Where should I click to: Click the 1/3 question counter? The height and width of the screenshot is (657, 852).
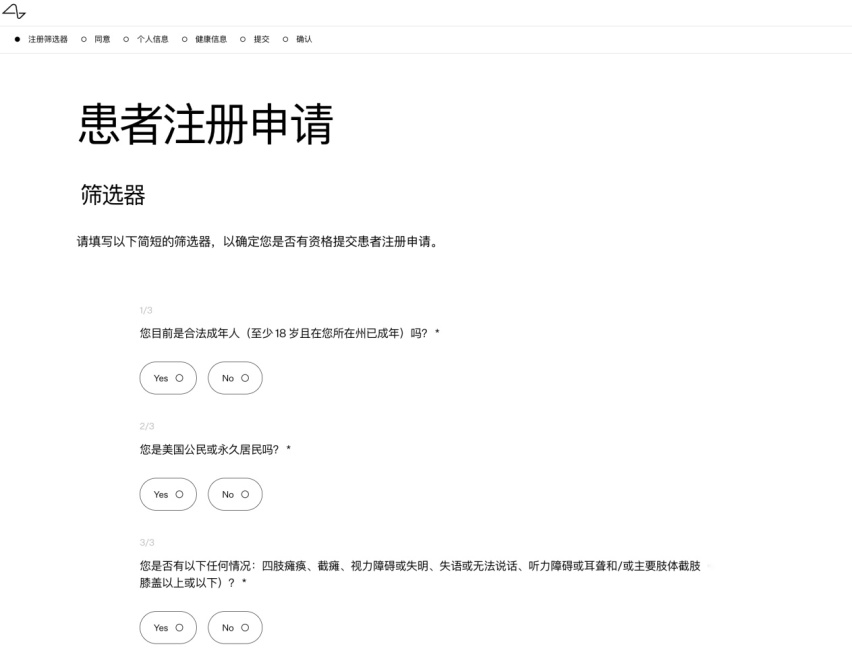[146, 310]
